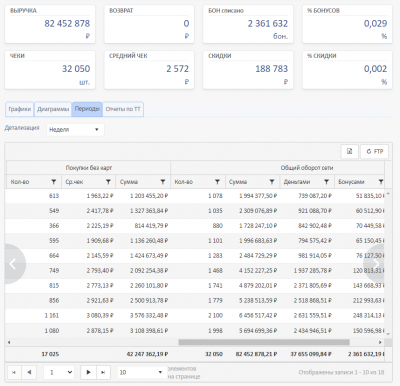Click the % СКИДКИ value 0,002
This screenshot has width=400, height=386.
[x=375, y=69]
